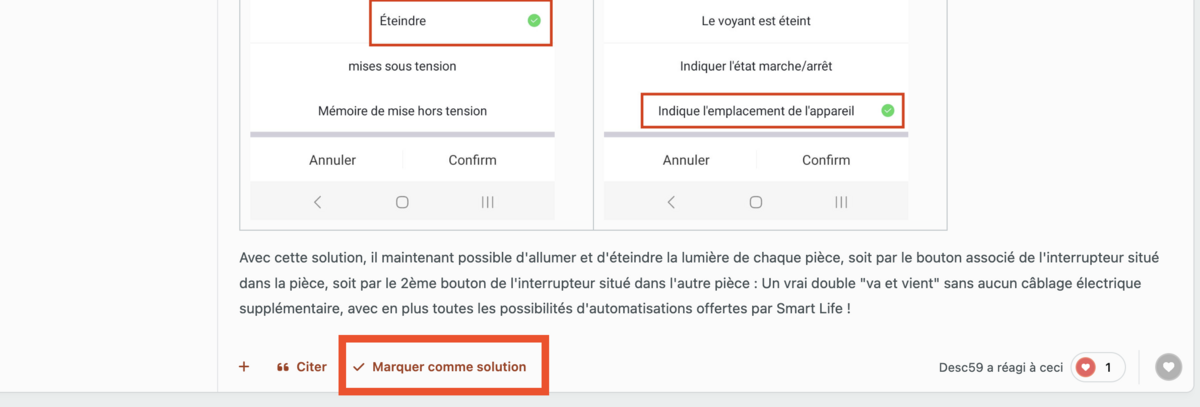1200x407 pixels.
Task: Click the grey heart like icon
Action: pyautogui.click(x=1168, y=367)
